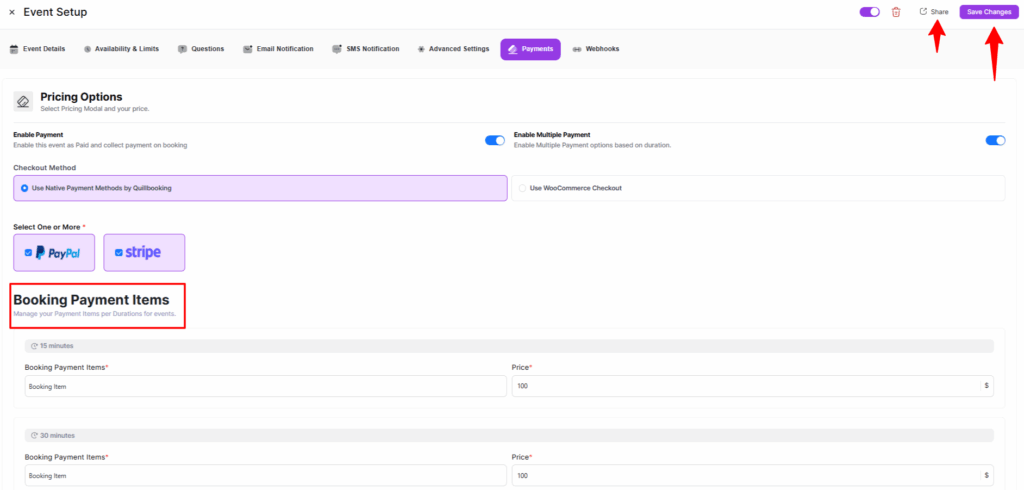
Task: Go to Advanced Settings tab
Action: point(453,49)
